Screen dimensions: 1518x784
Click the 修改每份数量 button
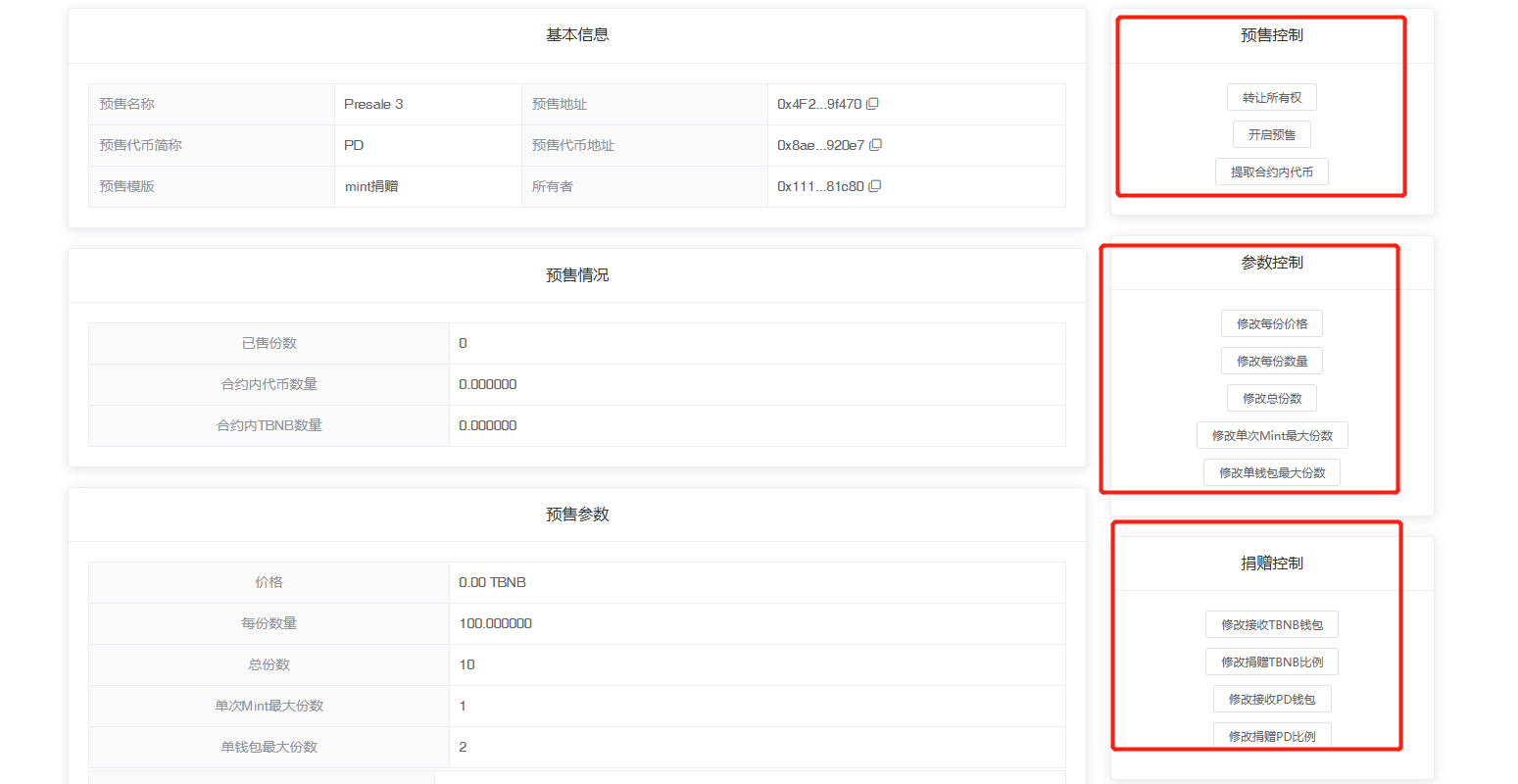[x=1271, y=362]
